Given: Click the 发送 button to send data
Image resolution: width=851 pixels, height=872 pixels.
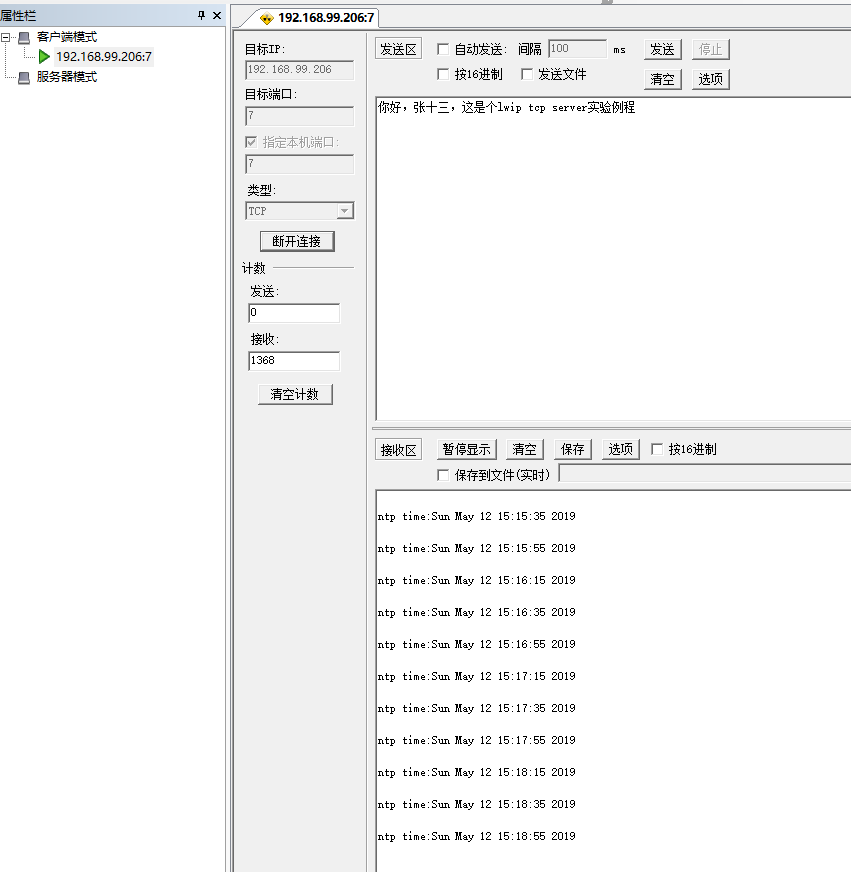Looking at the screenshot, I should (x=663, y=48).
